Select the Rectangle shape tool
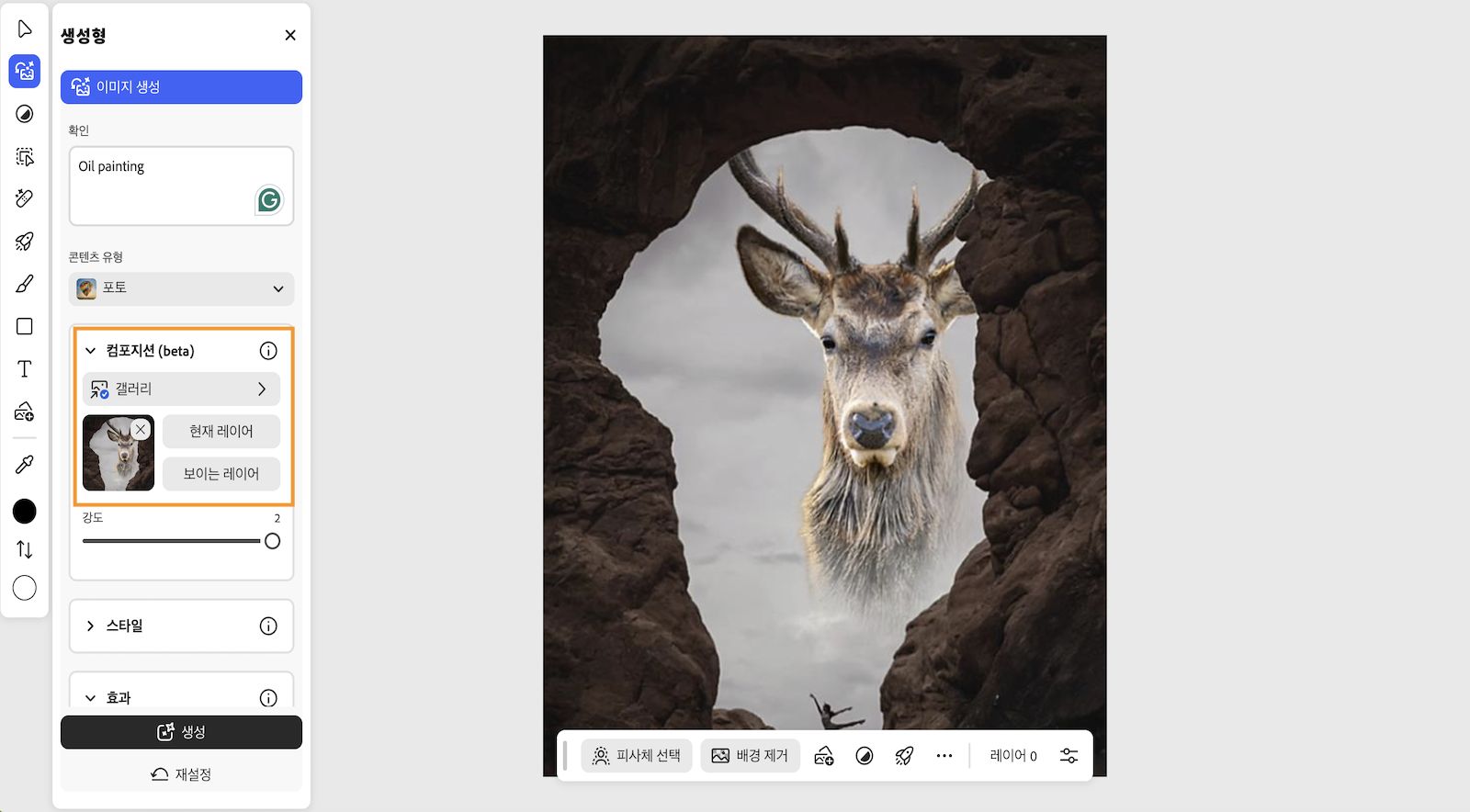The image size is (1470, 812). coord(25,326)
